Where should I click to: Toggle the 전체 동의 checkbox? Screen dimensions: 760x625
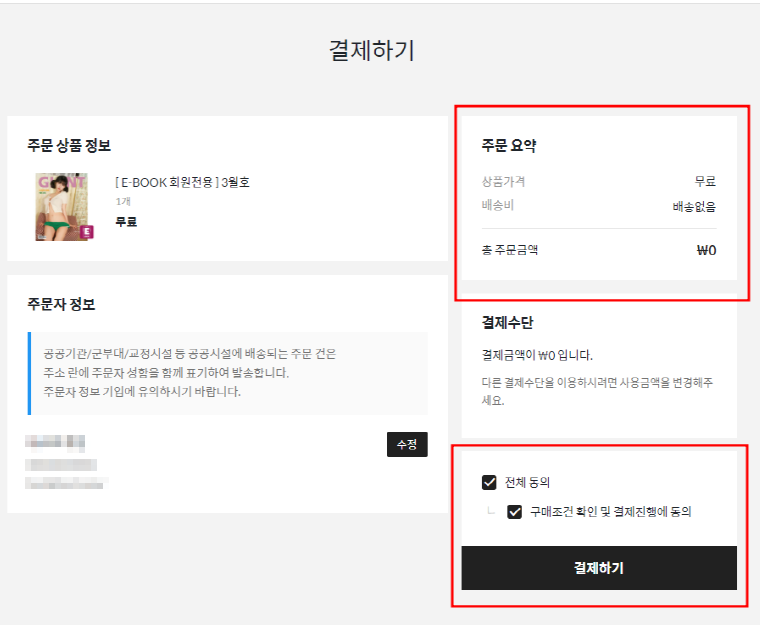pos(489,482)
